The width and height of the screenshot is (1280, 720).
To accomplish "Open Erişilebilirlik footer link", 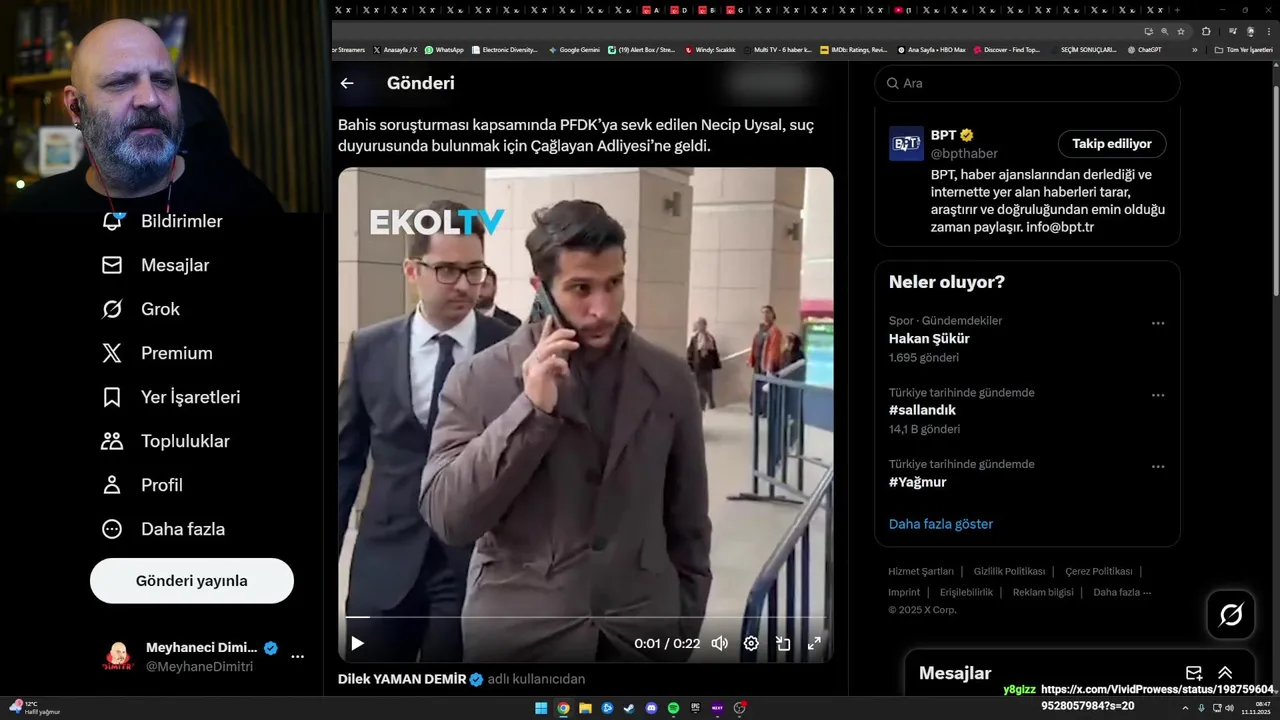I will (x=966, y=592).
